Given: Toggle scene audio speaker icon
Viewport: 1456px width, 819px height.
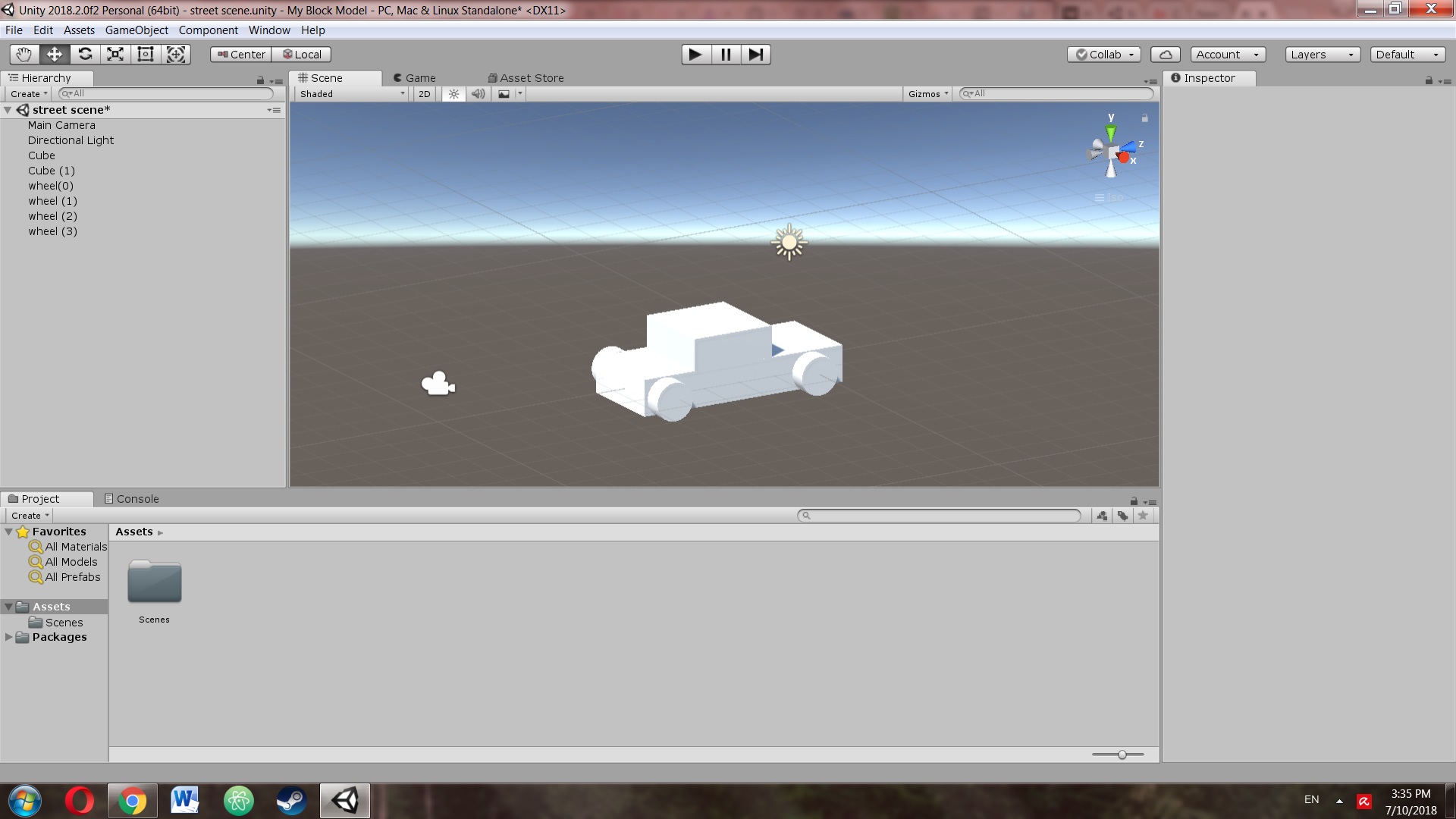Looking at the screenshot, I should (x=479, y=94).
